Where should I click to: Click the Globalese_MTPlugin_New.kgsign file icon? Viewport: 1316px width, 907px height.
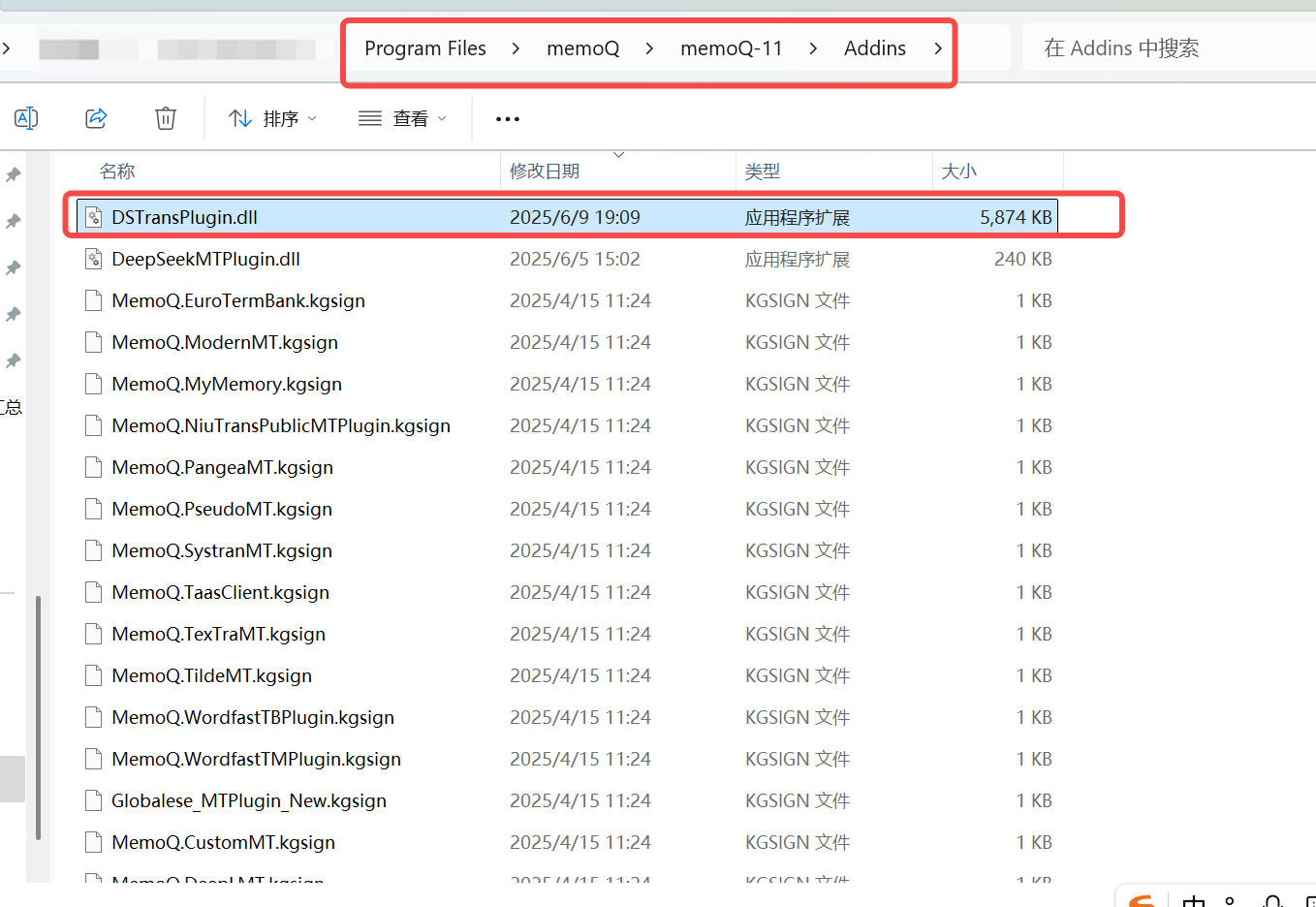[x=93, y=800]
